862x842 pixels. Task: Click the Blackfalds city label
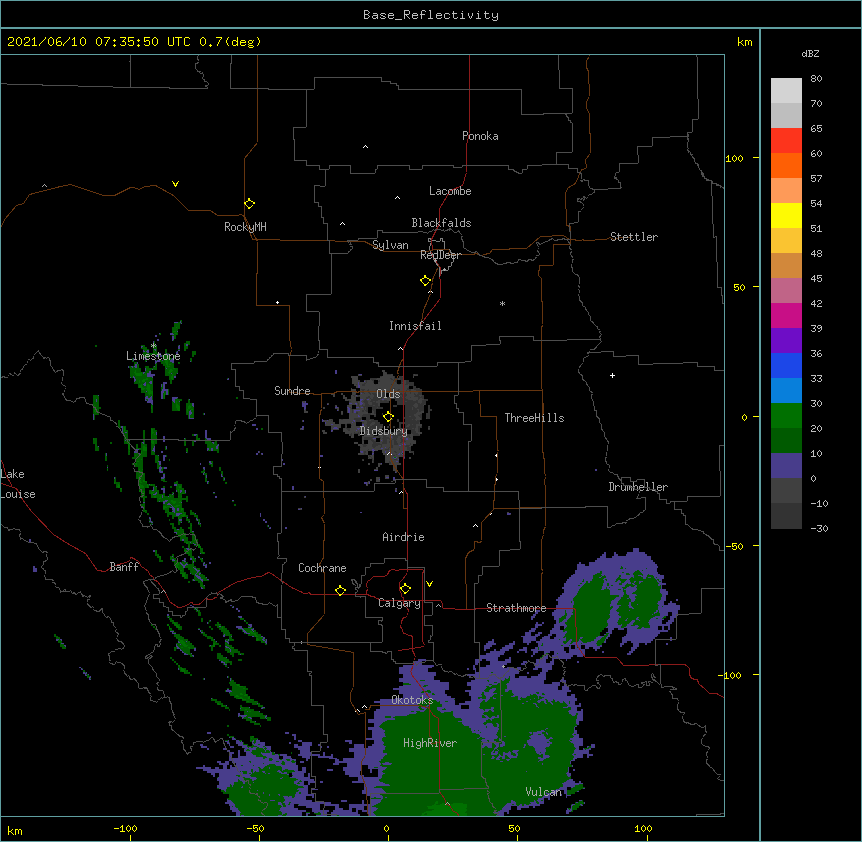[441, 223]
